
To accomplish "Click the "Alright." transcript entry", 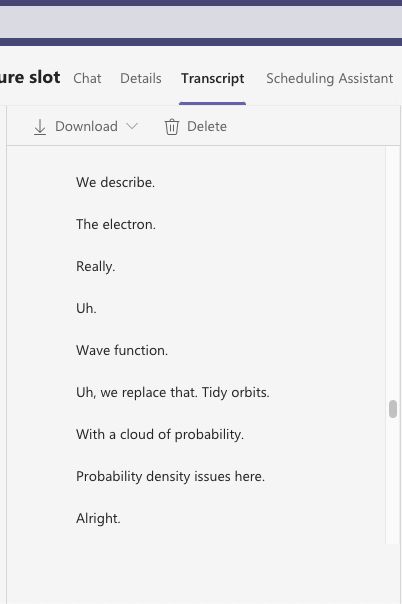I will [x=98, y=518].
